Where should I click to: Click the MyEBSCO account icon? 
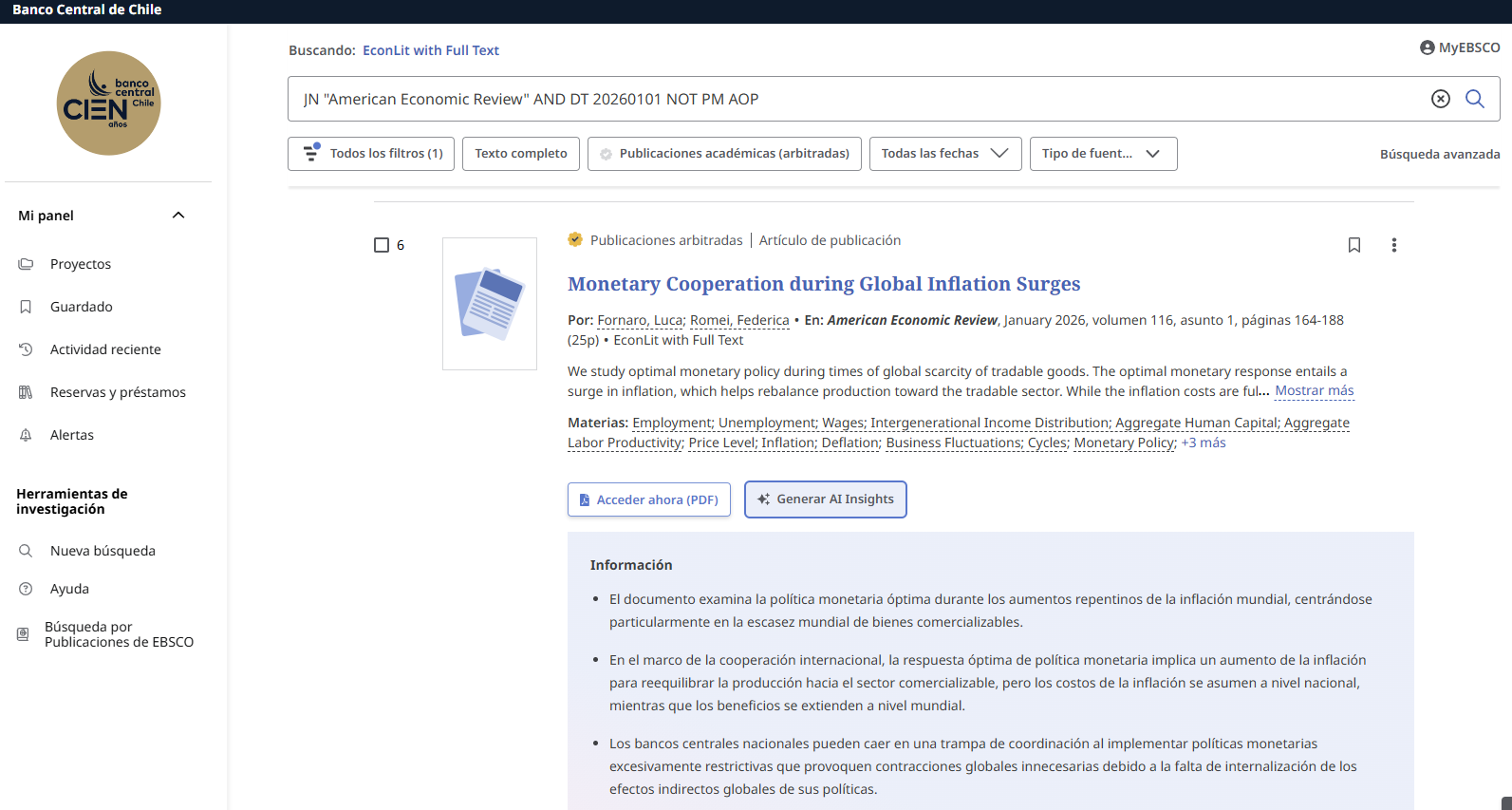(x=1427, y=47)
